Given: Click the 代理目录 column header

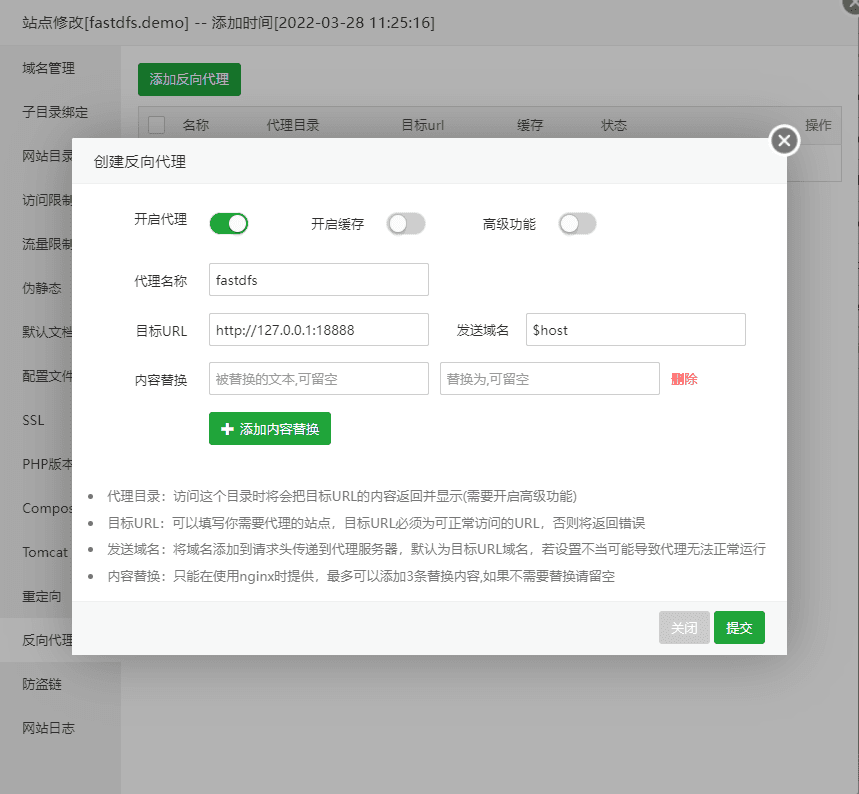Looking at the screenshot, I should click(x=293, y=125).
